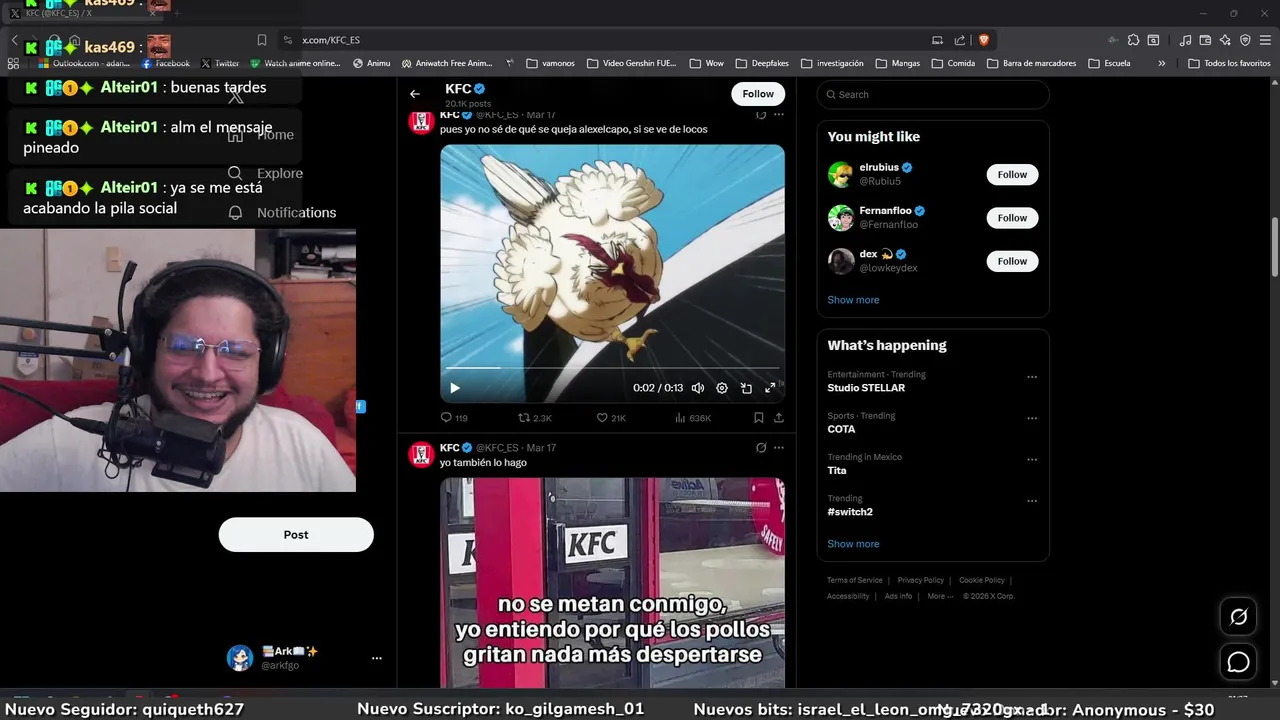
Task: Open picture-in-picture for the chicken video
Action: click(x=746, y=388)
